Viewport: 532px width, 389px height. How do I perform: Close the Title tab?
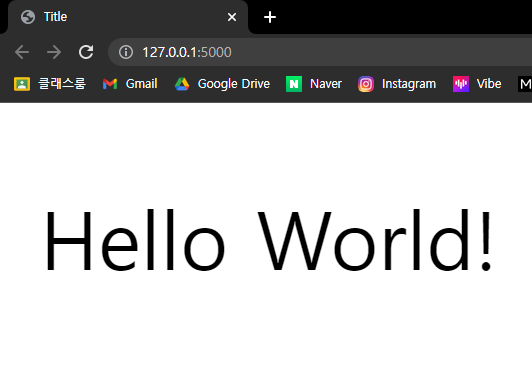[232, 17]
